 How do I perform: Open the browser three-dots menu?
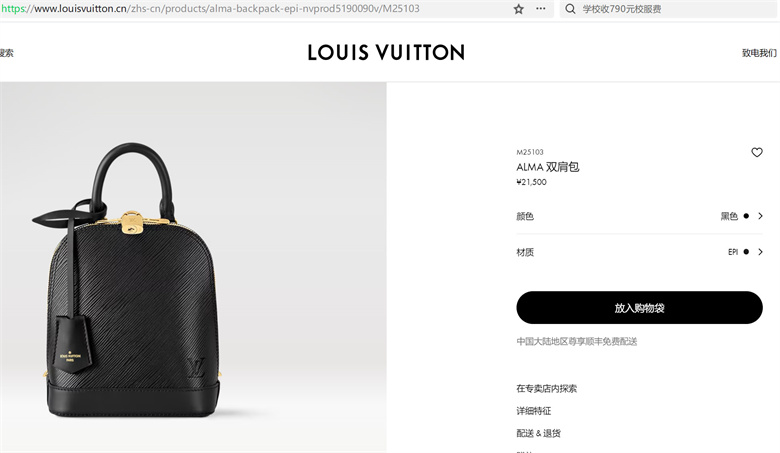tap(541, 9)
